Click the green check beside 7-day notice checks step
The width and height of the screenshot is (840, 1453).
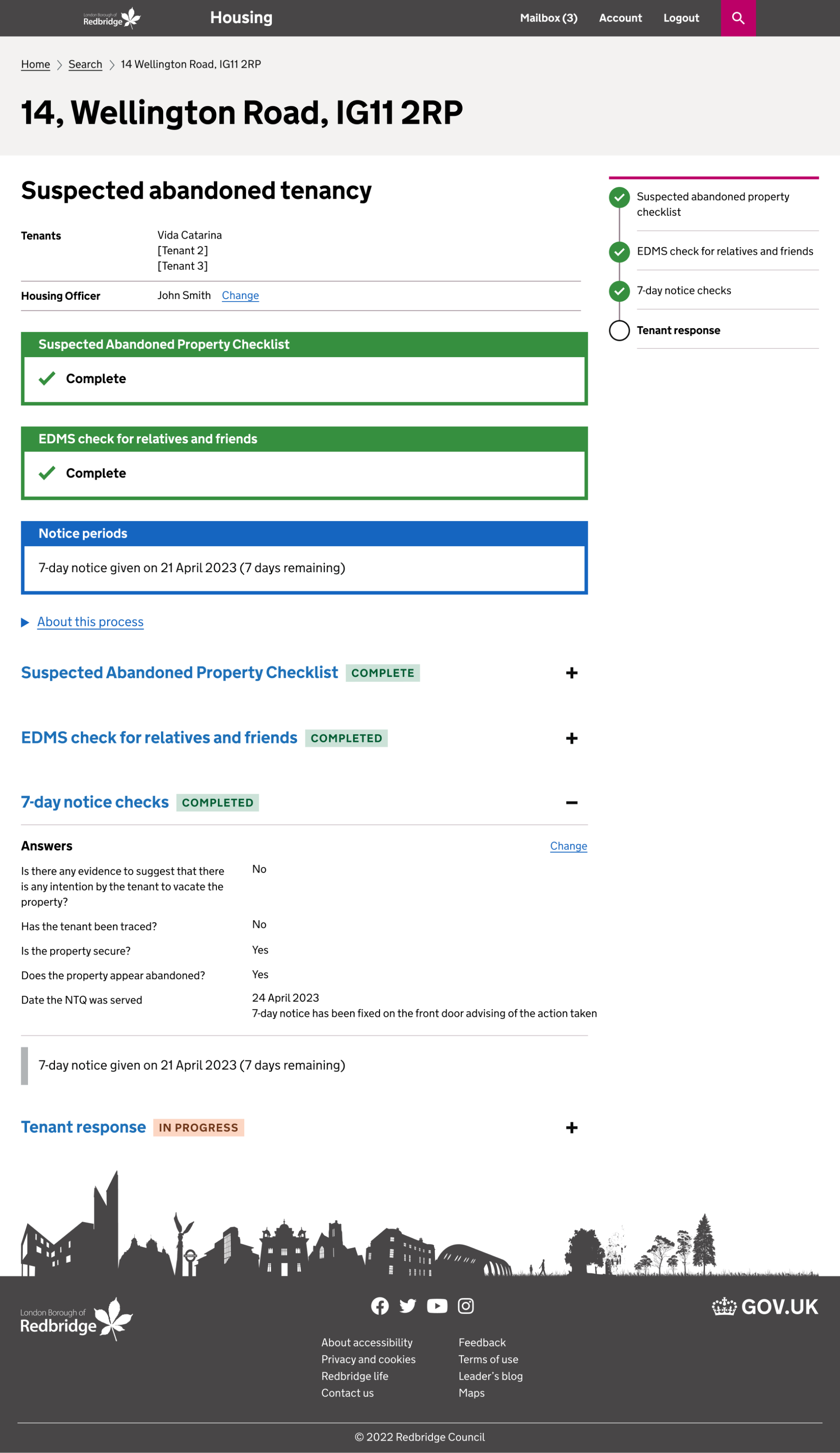(618, 291)
